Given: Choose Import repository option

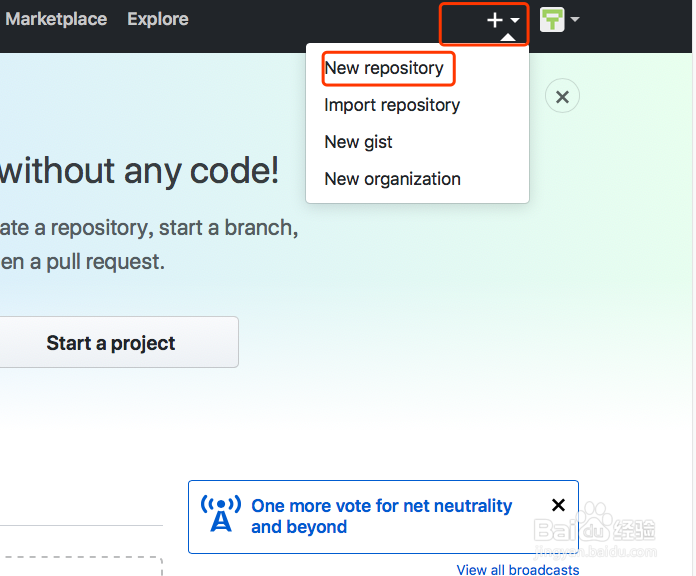Looking at the screenshot, I should (392, 105).
